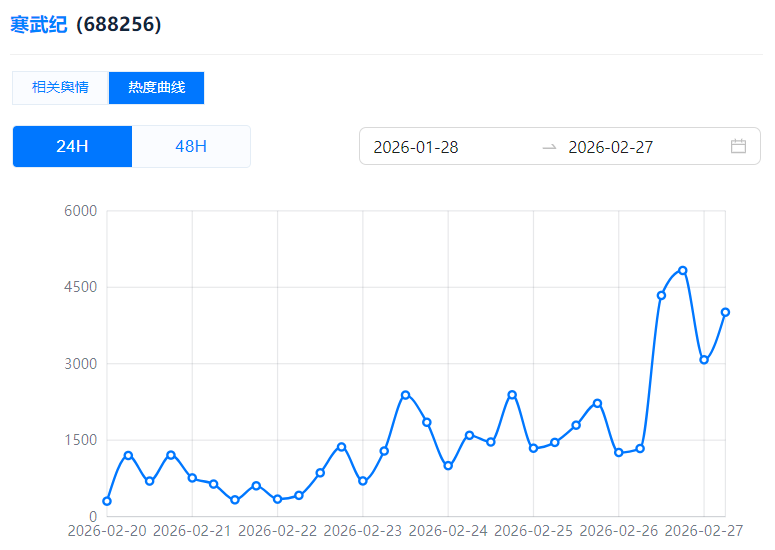
Task: Select the 热度曲线 tab
Action: 156,88
